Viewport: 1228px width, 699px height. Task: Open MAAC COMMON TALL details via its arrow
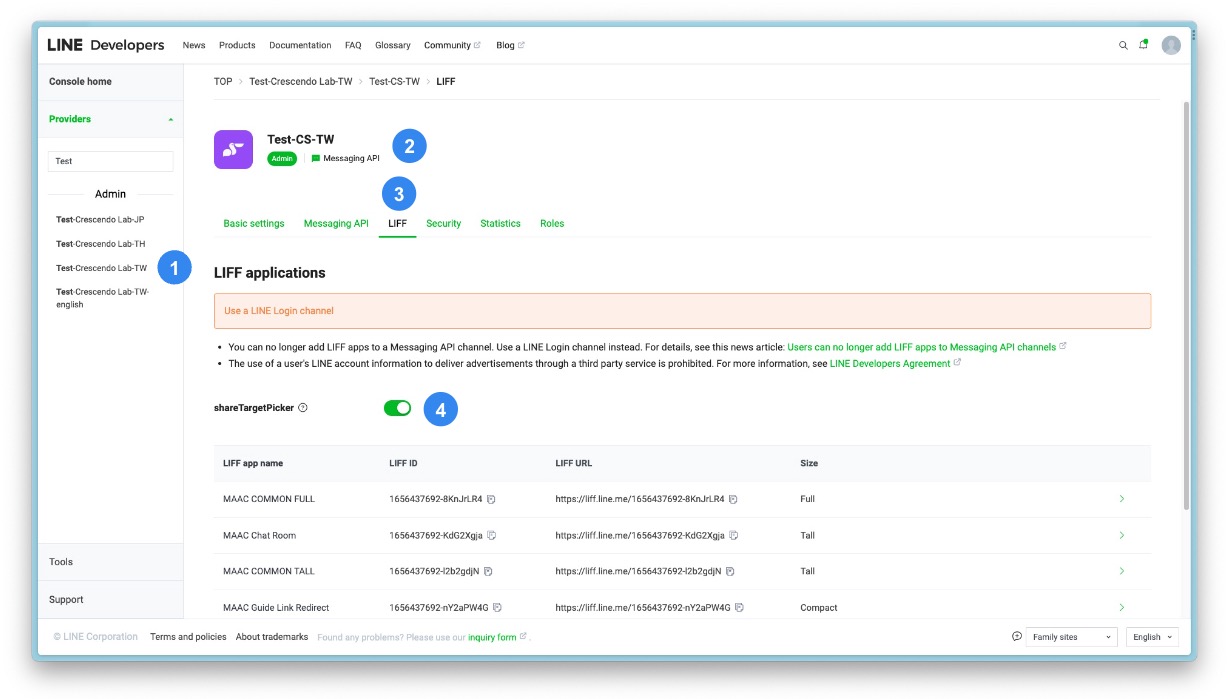(x=1122, y=572)
